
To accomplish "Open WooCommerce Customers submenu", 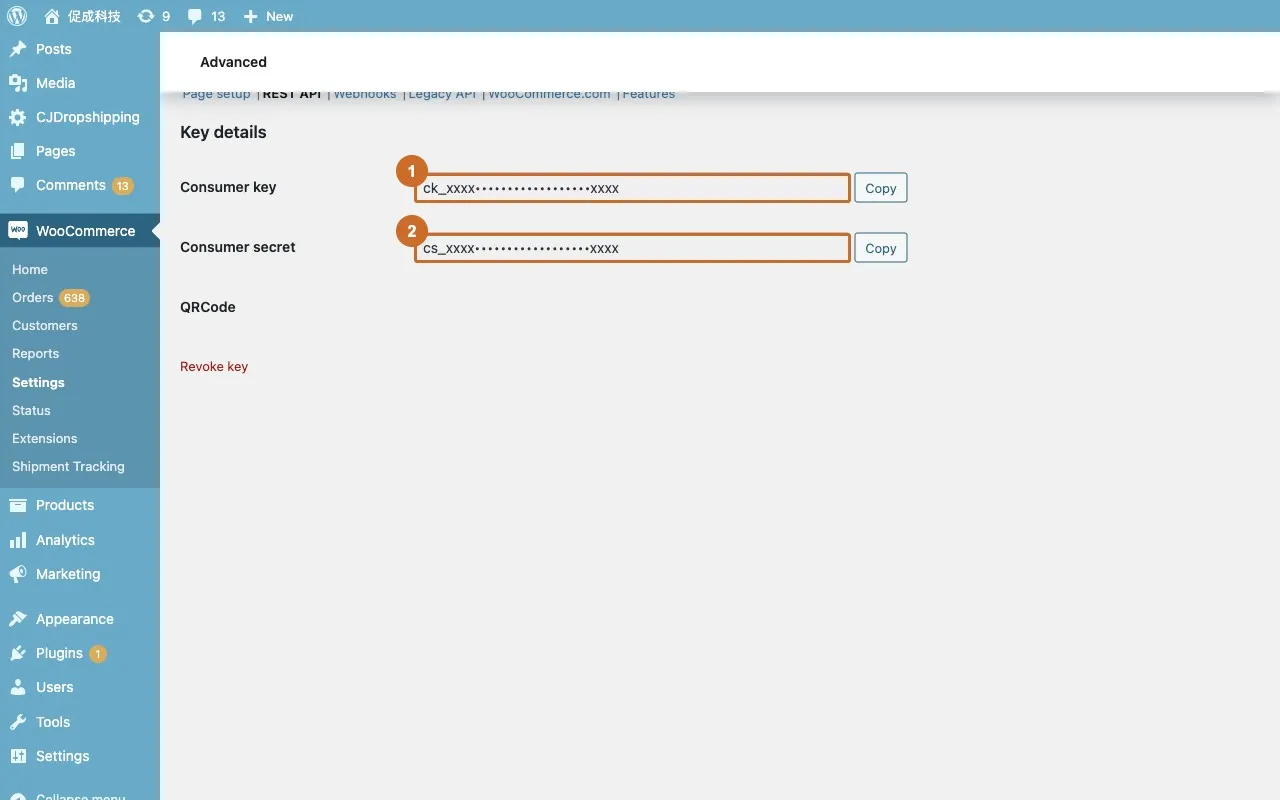I will tap(45, 325).
